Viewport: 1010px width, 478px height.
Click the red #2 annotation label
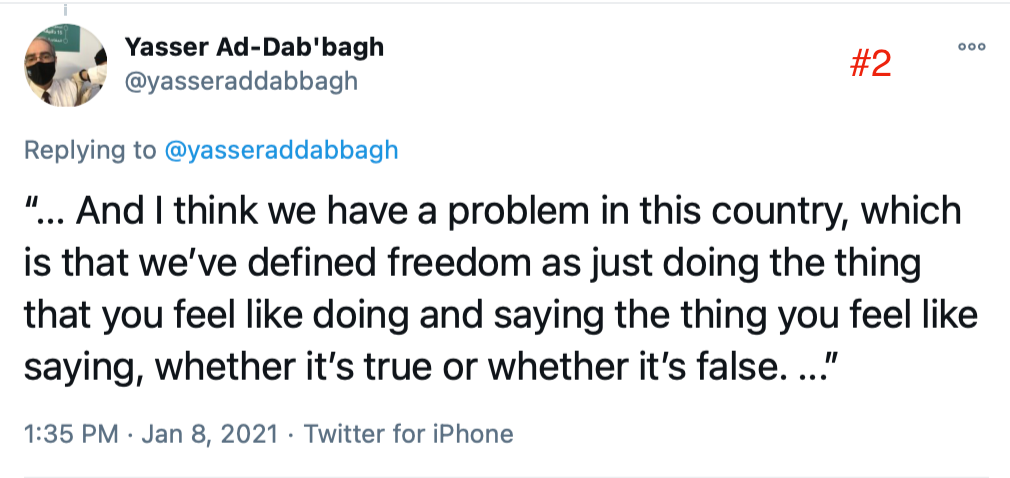pos(869,65)
